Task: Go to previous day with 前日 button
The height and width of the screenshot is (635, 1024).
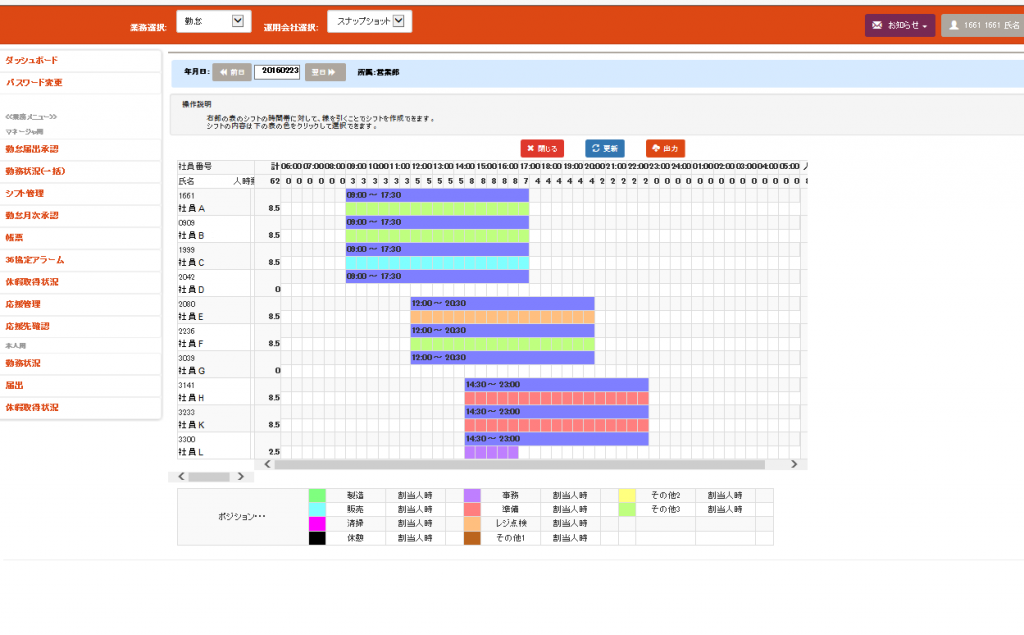Action: coord(232,72)
